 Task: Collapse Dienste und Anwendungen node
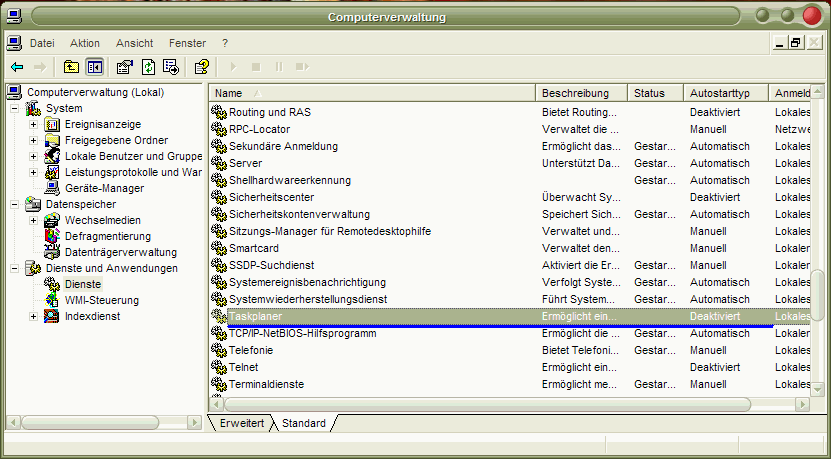point(14,268)
